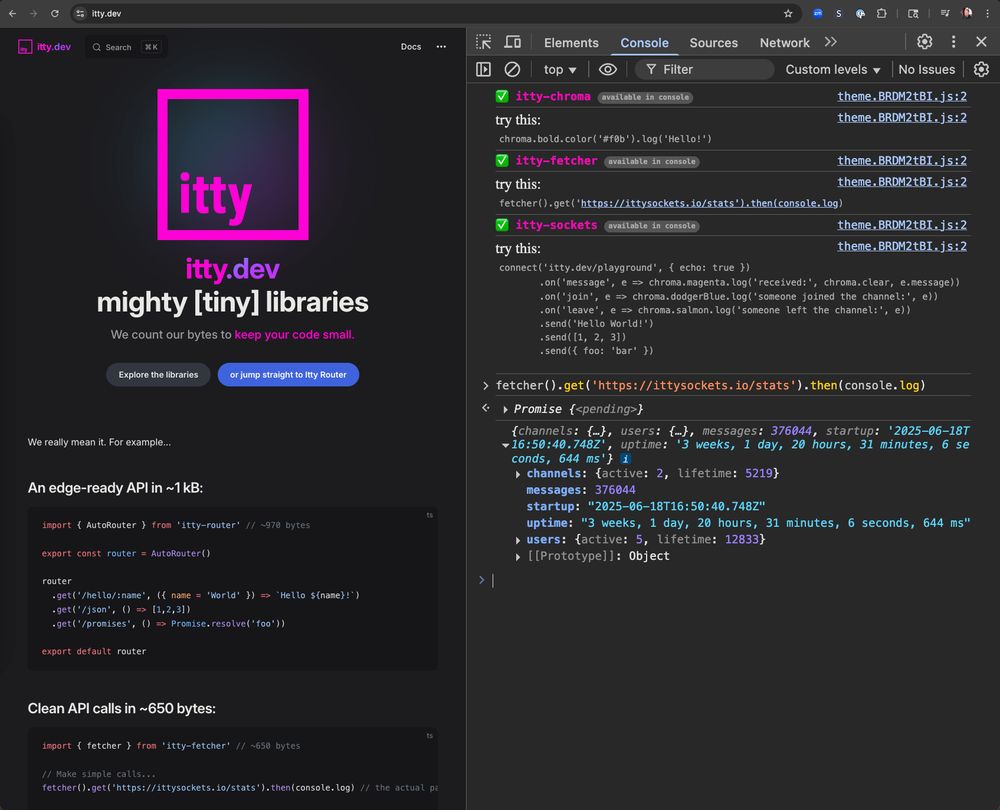The image size is (1000, 810).
Task: Open Docs in the site header
Action: point(411,47)
